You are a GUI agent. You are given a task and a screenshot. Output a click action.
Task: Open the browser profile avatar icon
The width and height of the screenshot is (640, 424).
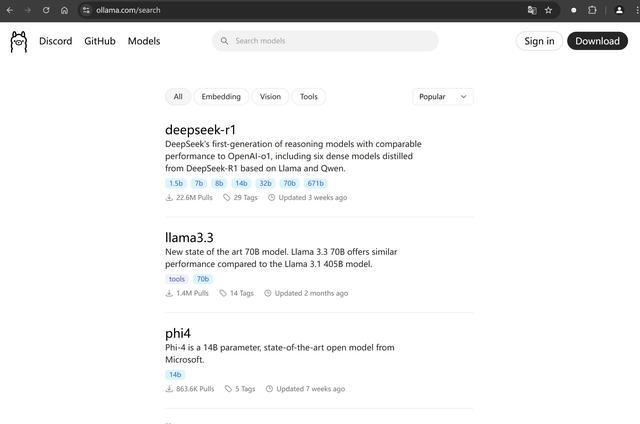pos(619,10)
